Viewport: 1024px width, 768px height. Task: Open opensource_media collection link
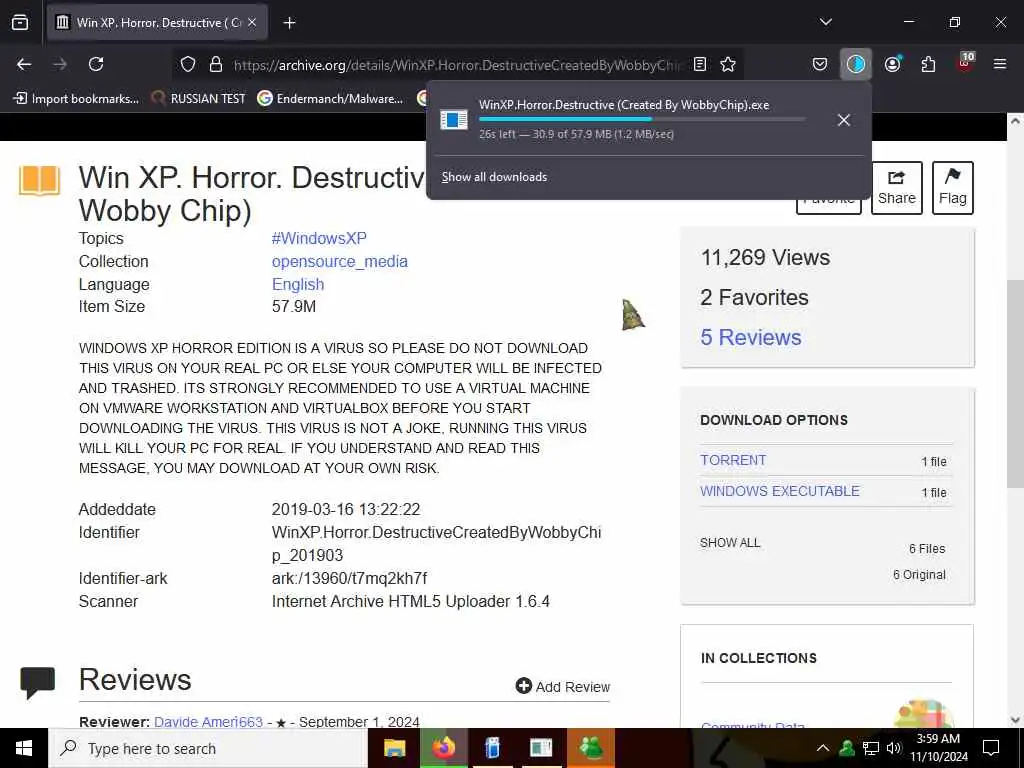coord(340,261)
